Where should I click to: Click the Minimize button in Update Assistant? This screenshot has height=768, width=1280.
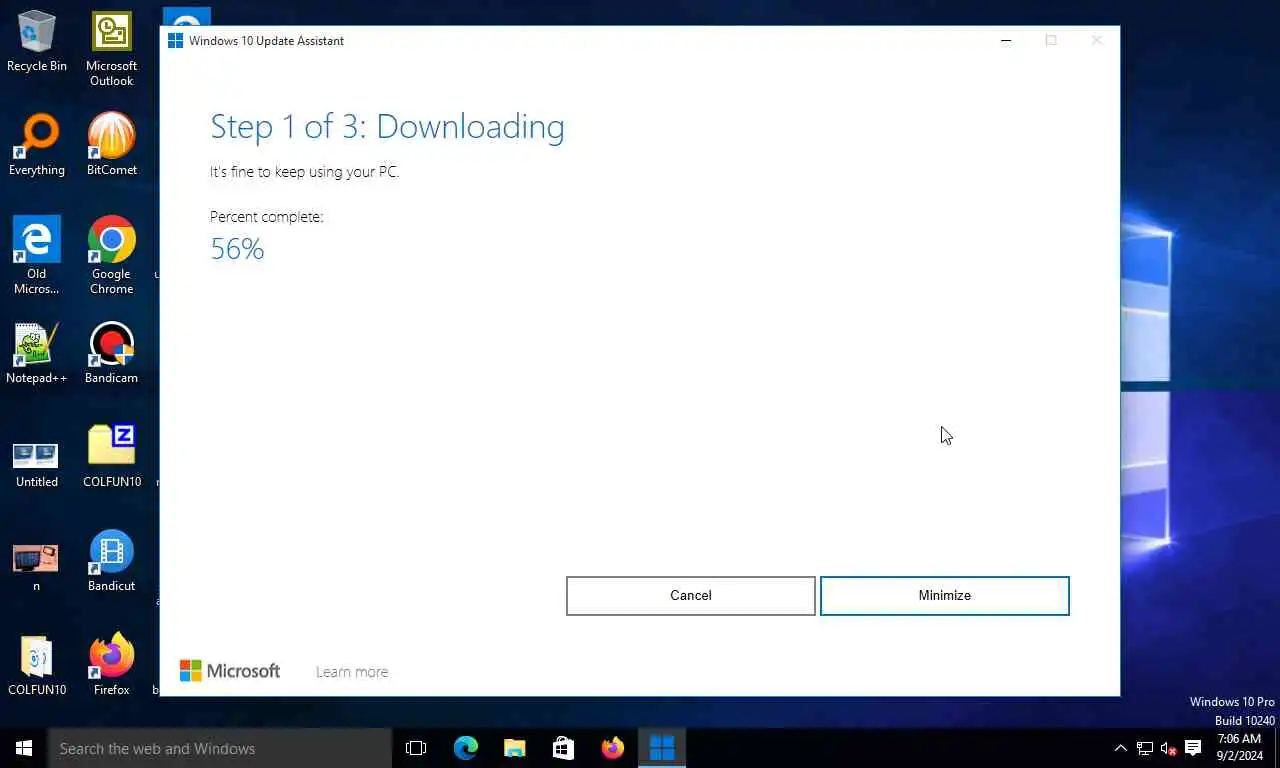click(x=945, y=595)
